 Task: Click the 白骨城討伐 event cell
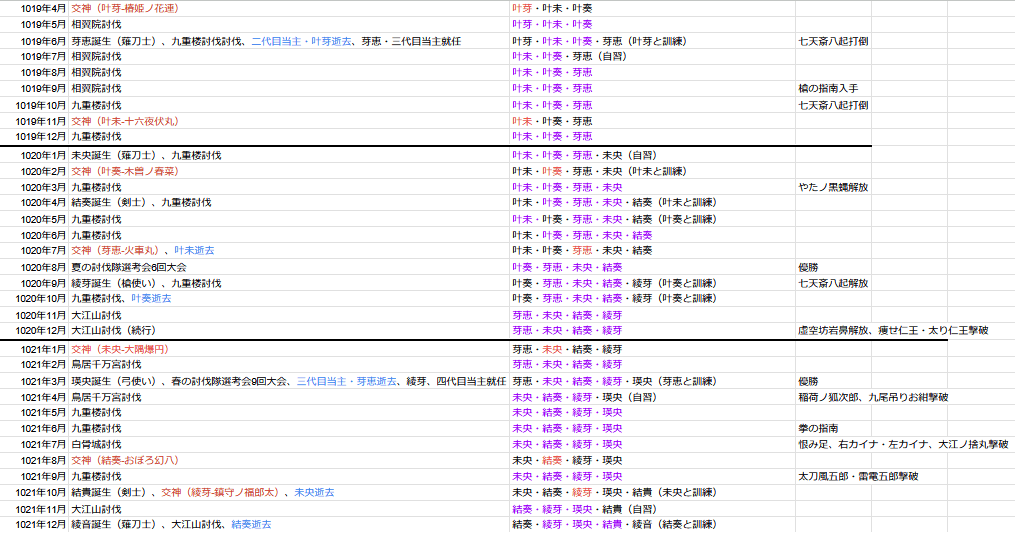click(x=96, y=444)
